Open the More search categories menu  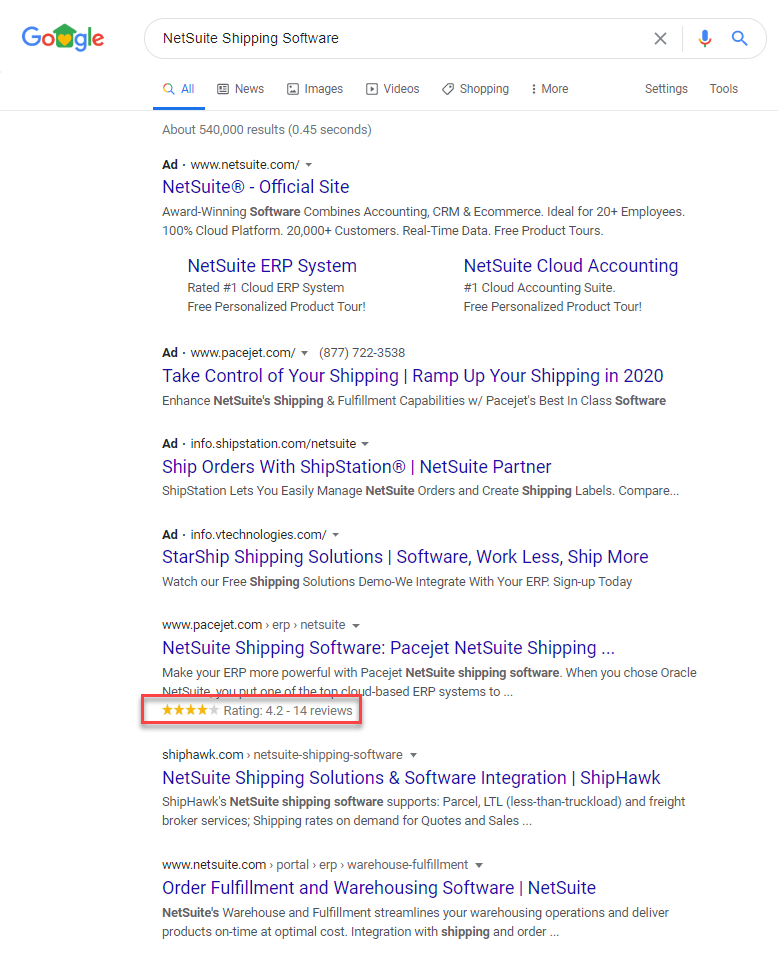coord(549,89)
